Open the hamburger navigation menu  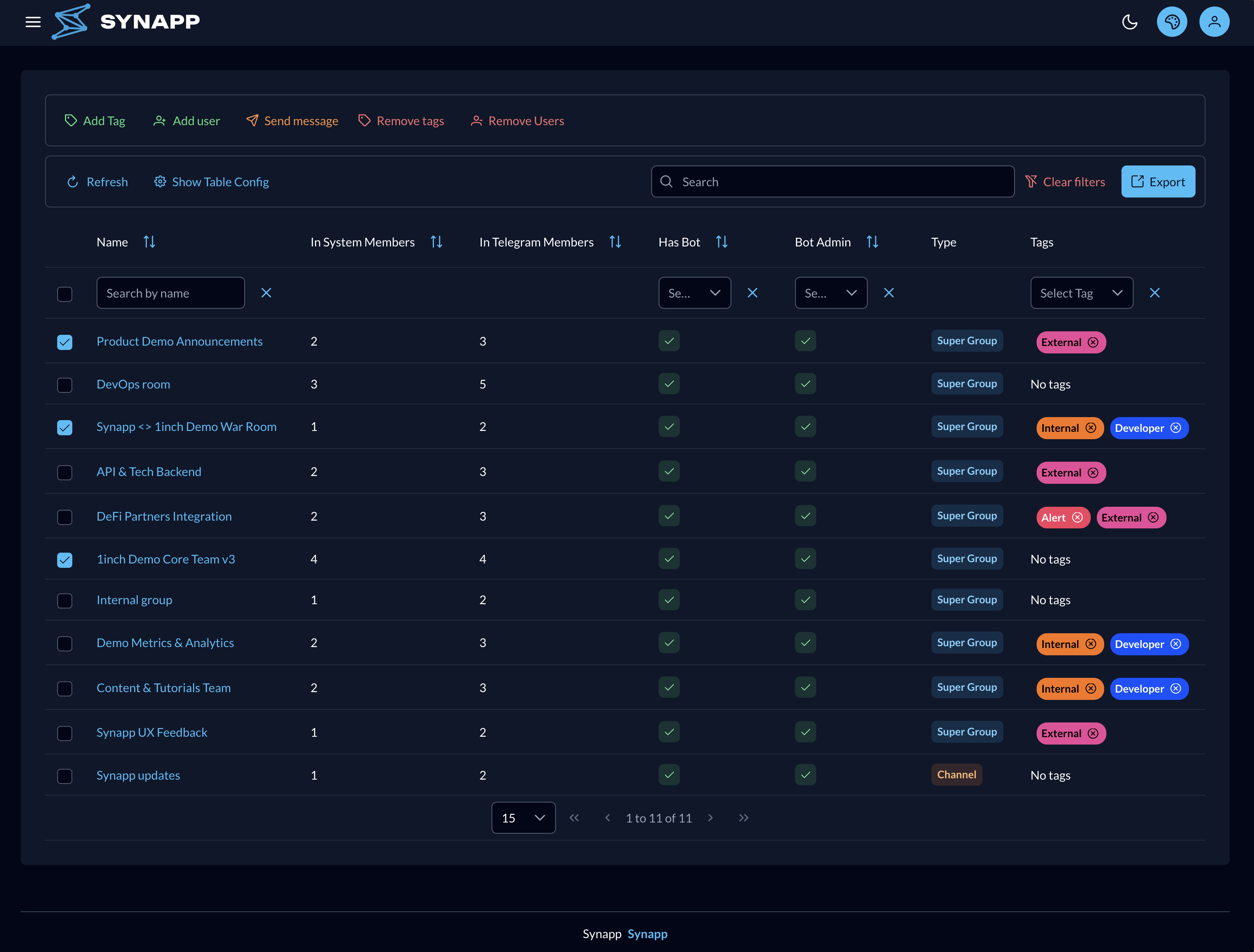point(33,22)
